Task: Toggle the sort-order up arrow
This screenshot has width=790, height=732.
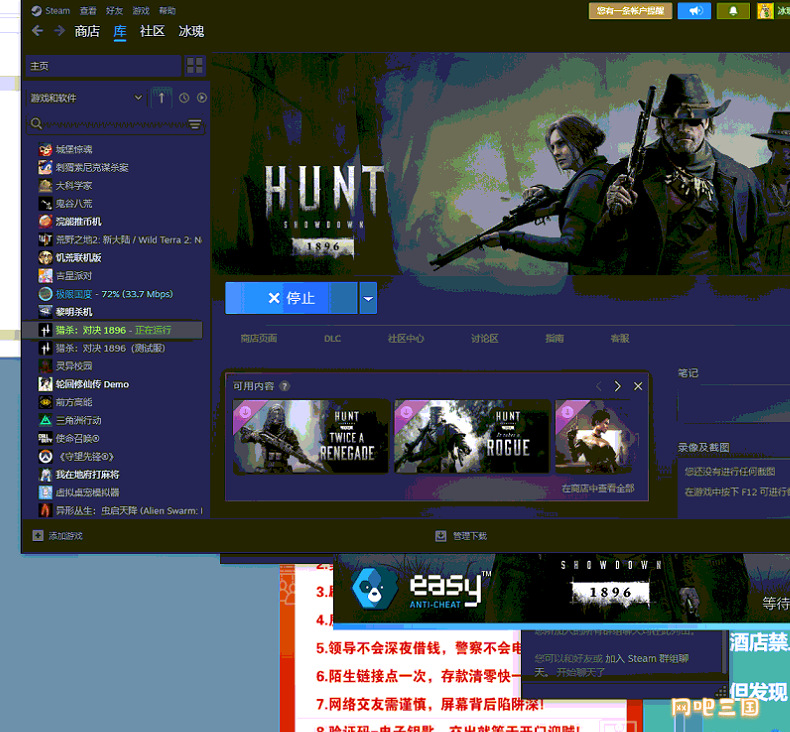Action: [161, 98]
